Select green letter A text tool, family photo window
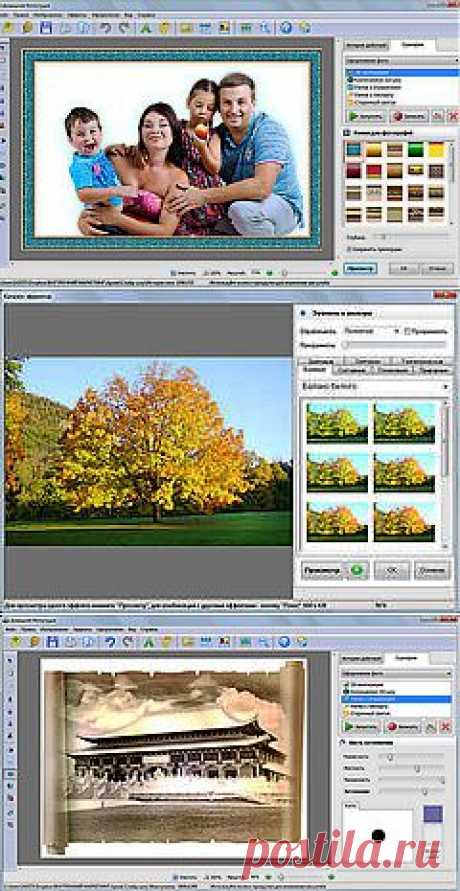Screen dimensions: 460x891 [x=147, y=27]
